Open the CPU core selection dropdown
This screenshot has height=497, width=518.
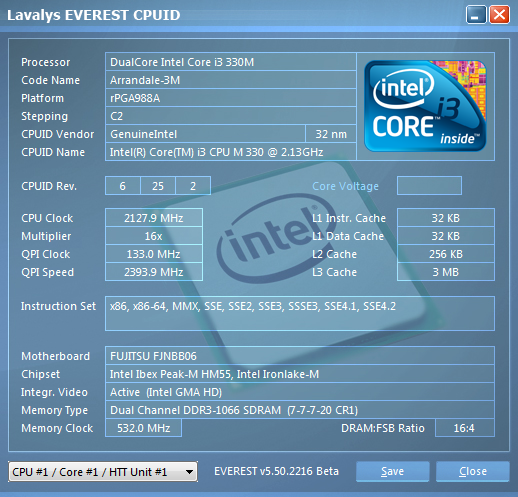point(103,472)
